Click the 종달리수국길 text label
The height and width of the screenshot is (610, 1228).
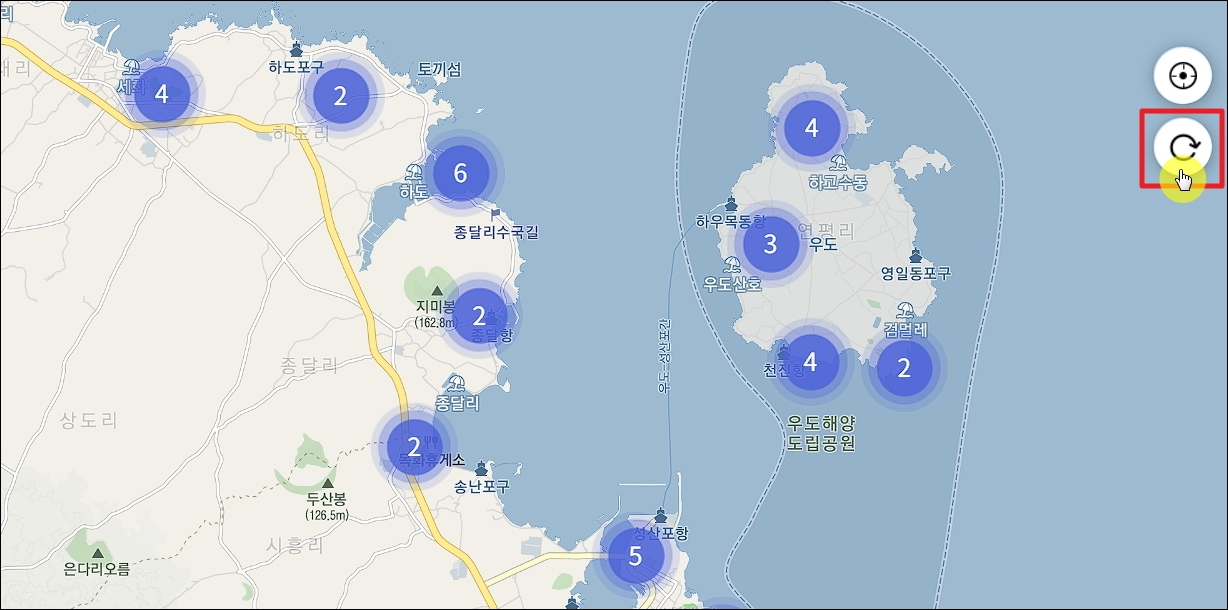(496, 232)
